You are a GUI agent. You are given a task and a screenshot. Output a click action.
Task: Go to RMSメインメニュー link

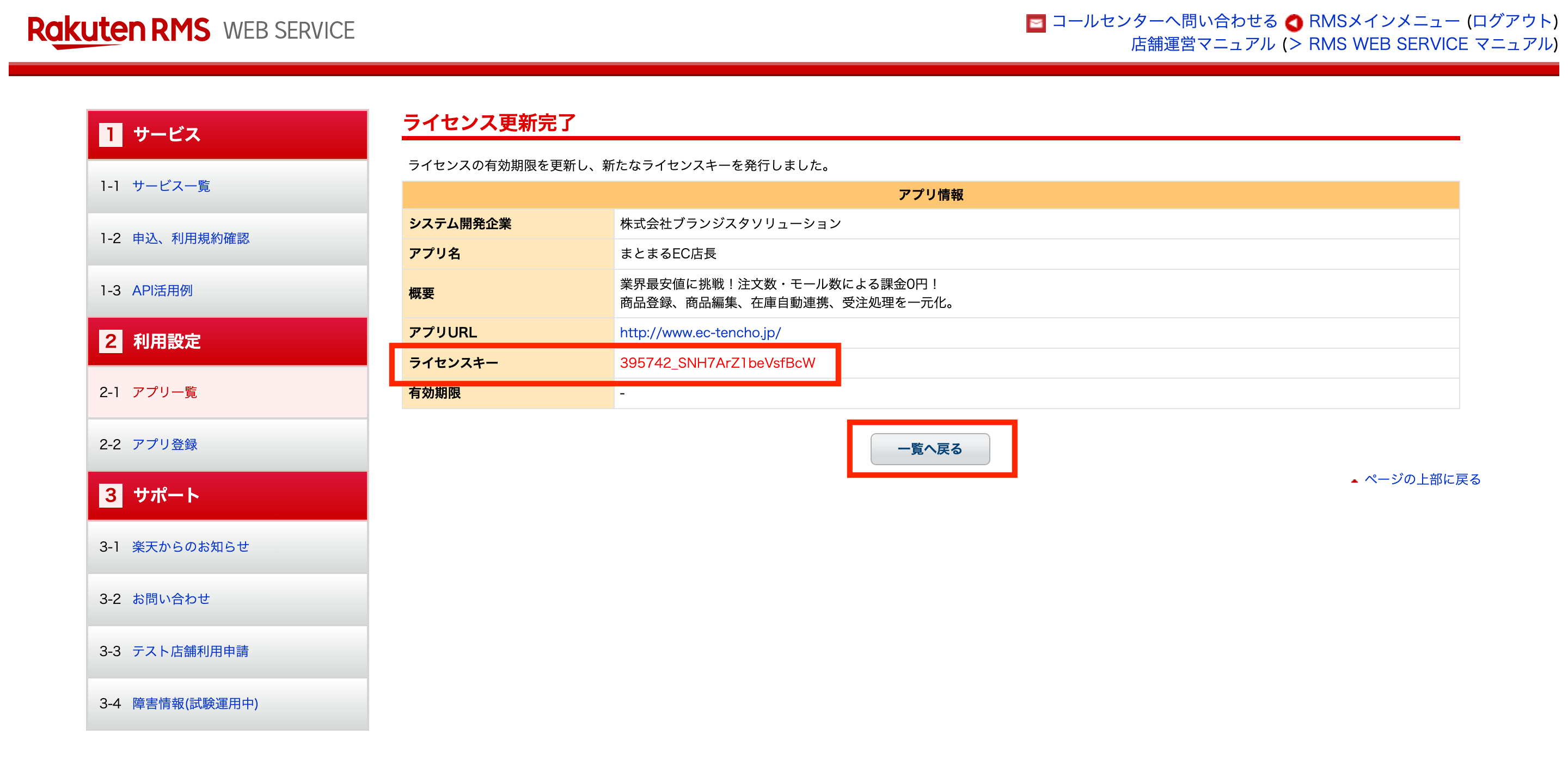[1384, 21]
